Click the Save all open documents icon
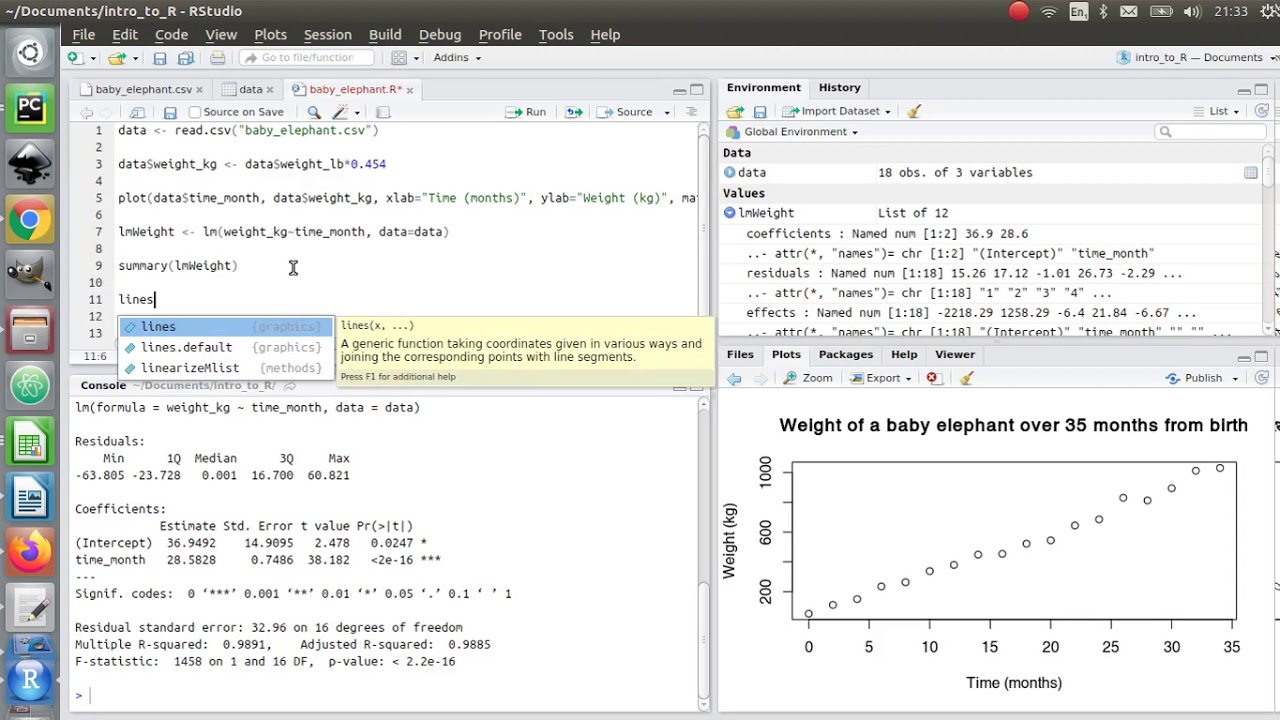Image resolution: width=1280 pixels, height=720 pixels. point(184,58)
